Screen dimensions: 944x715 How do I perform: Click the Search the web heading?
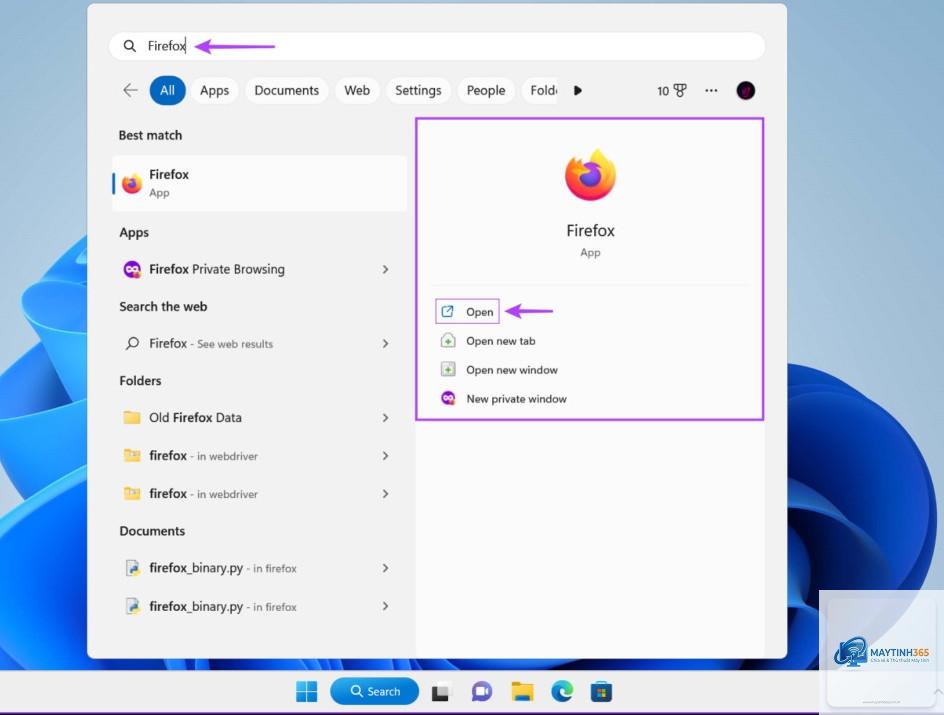point(163,306)
